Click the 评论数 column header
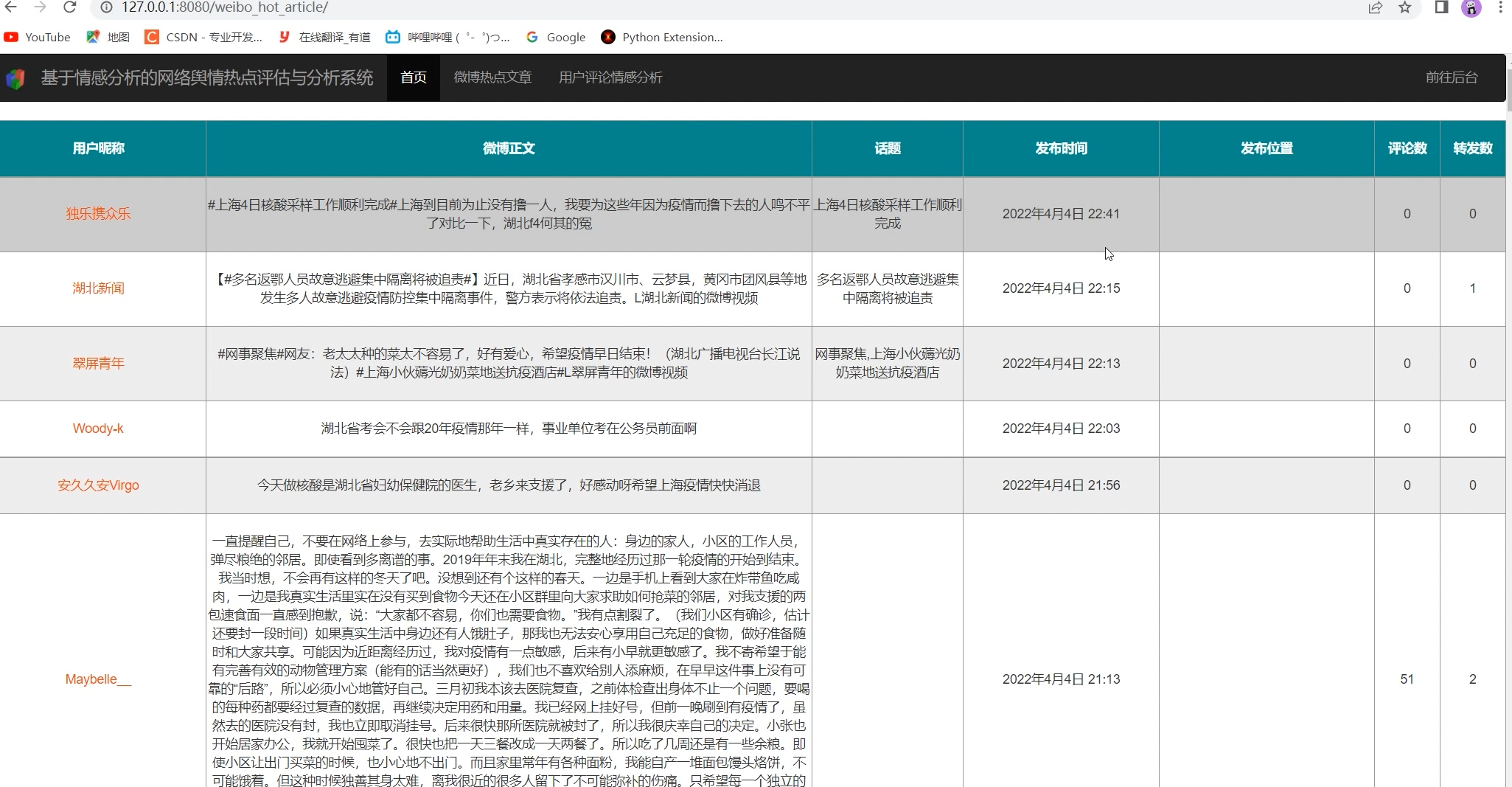 tap(1407, 148)
